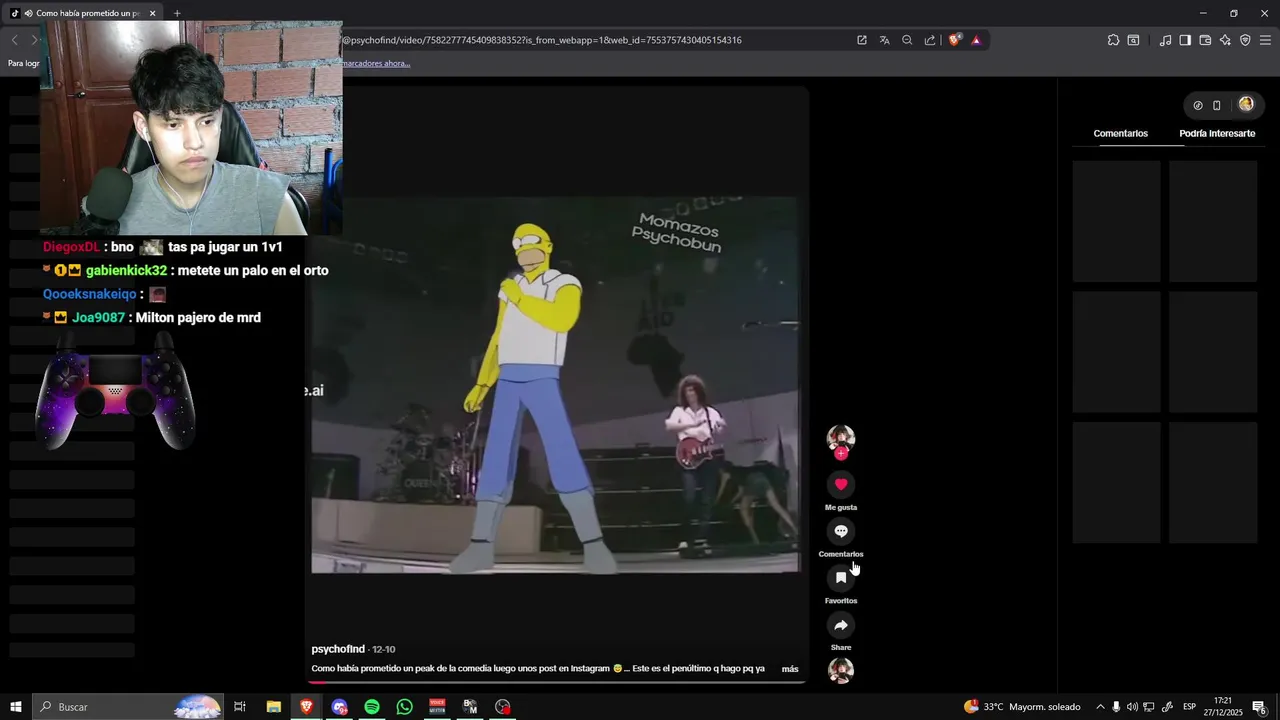
Task: Open the TikTok profile avatar menu
Action: click(x=1246, y=104)
